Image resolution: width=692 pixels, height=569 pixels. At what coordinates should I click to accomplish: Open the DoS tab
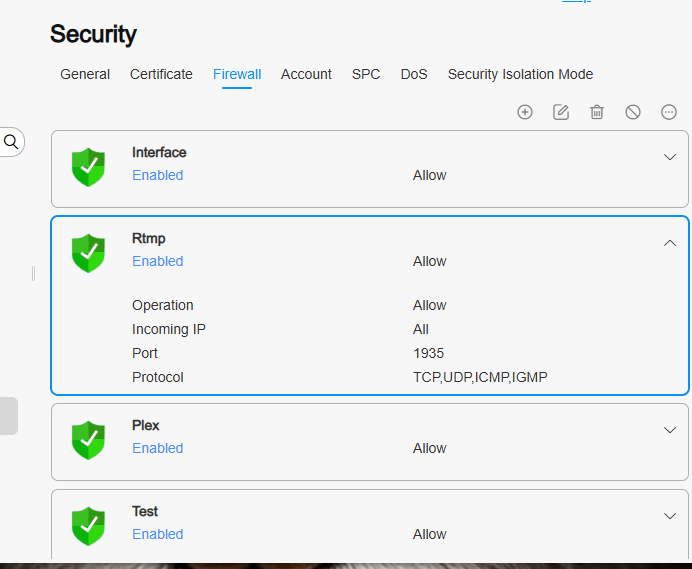pyautogui.click(x=414, y=74)
